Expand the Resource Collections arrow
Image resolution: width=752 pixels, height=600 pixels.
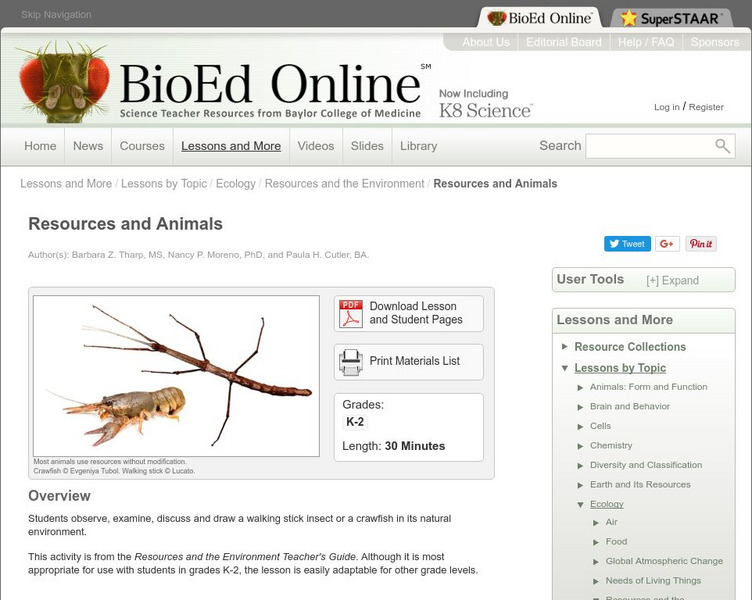[x=564, y=346]
